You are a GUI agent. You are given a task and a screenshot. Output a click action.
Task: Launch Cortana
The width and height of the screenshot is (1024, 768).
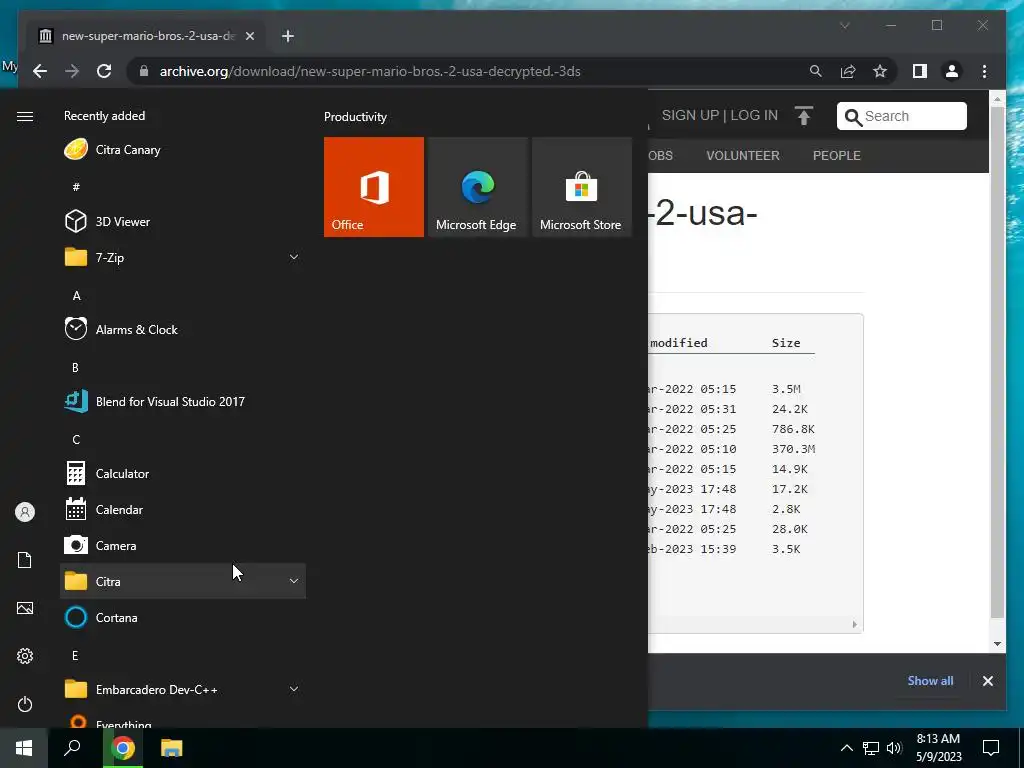(183, 617)
